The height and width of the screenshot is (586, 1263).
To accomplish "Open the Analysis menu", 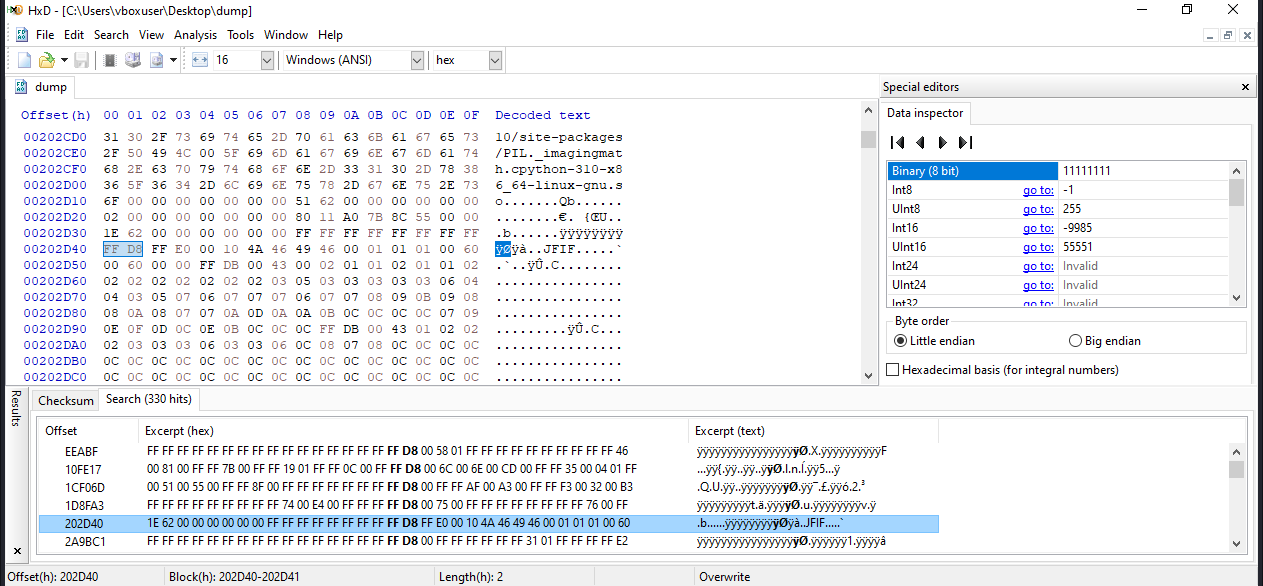I will [x=195, y=35].
